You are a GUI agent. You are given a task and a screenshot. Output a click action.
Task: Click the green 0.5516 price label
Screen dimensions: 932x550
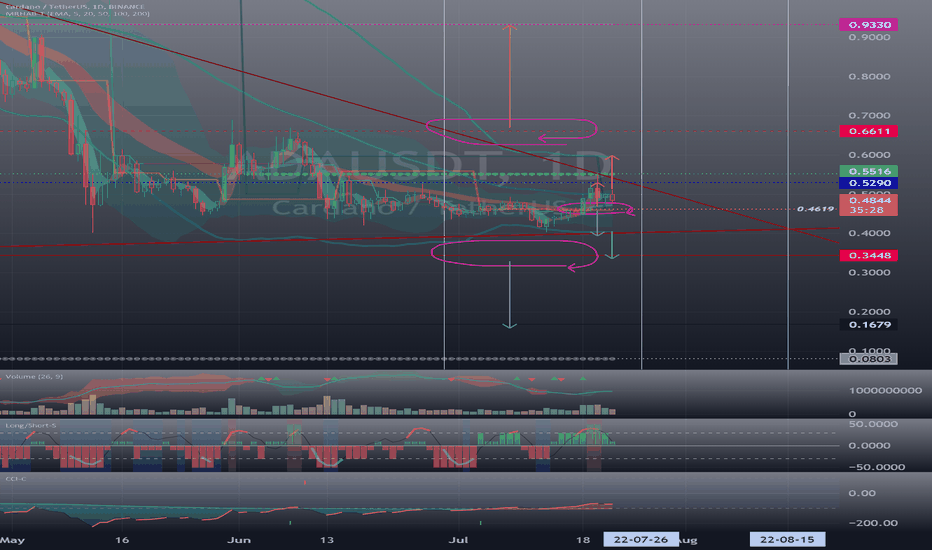[868, 171]
